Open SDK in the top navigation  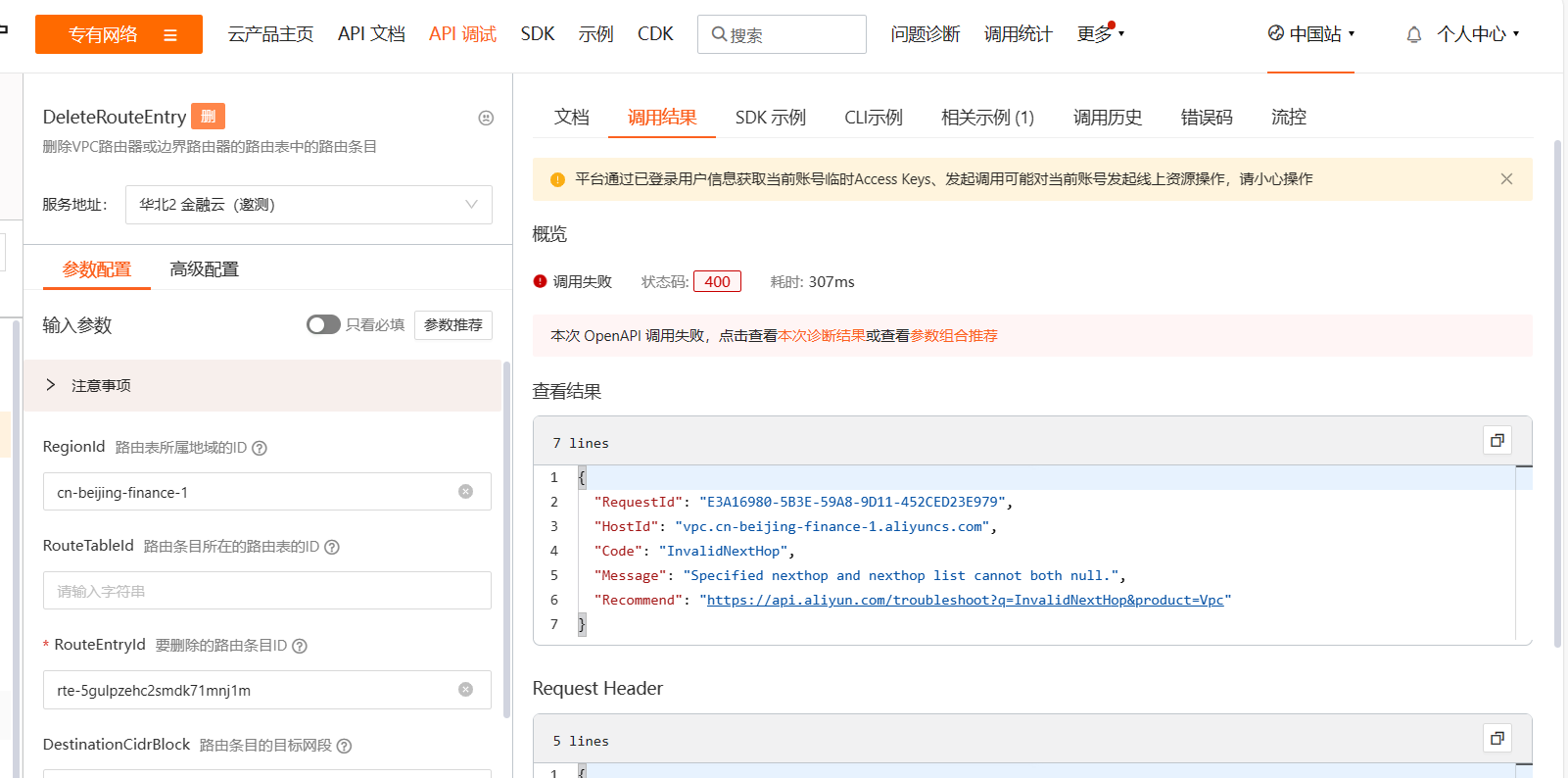coord(538,34)
